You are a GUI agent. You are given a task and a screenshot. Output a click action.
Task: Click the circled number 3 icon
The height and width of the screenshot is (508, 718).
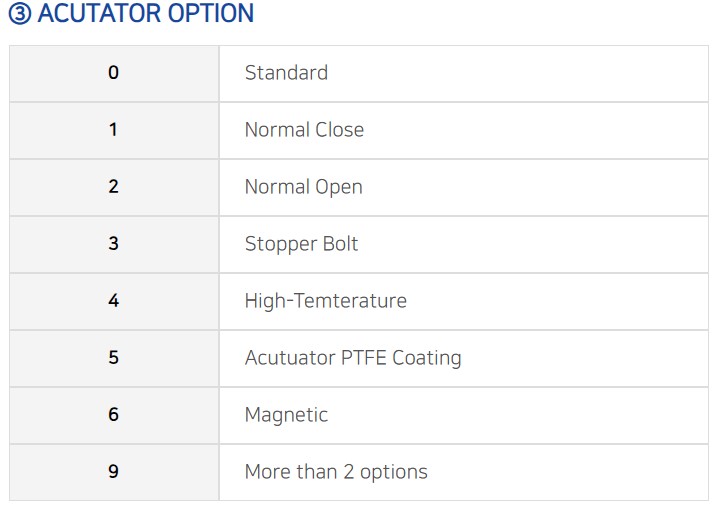20,14
